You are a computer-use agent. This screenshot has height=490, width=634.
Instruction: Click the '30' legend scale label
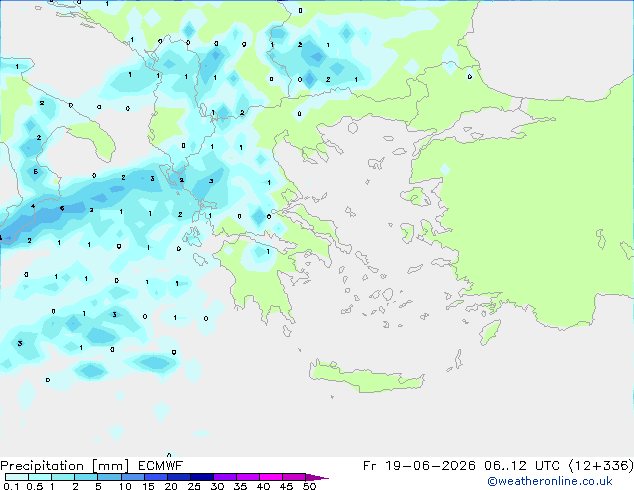217,486
